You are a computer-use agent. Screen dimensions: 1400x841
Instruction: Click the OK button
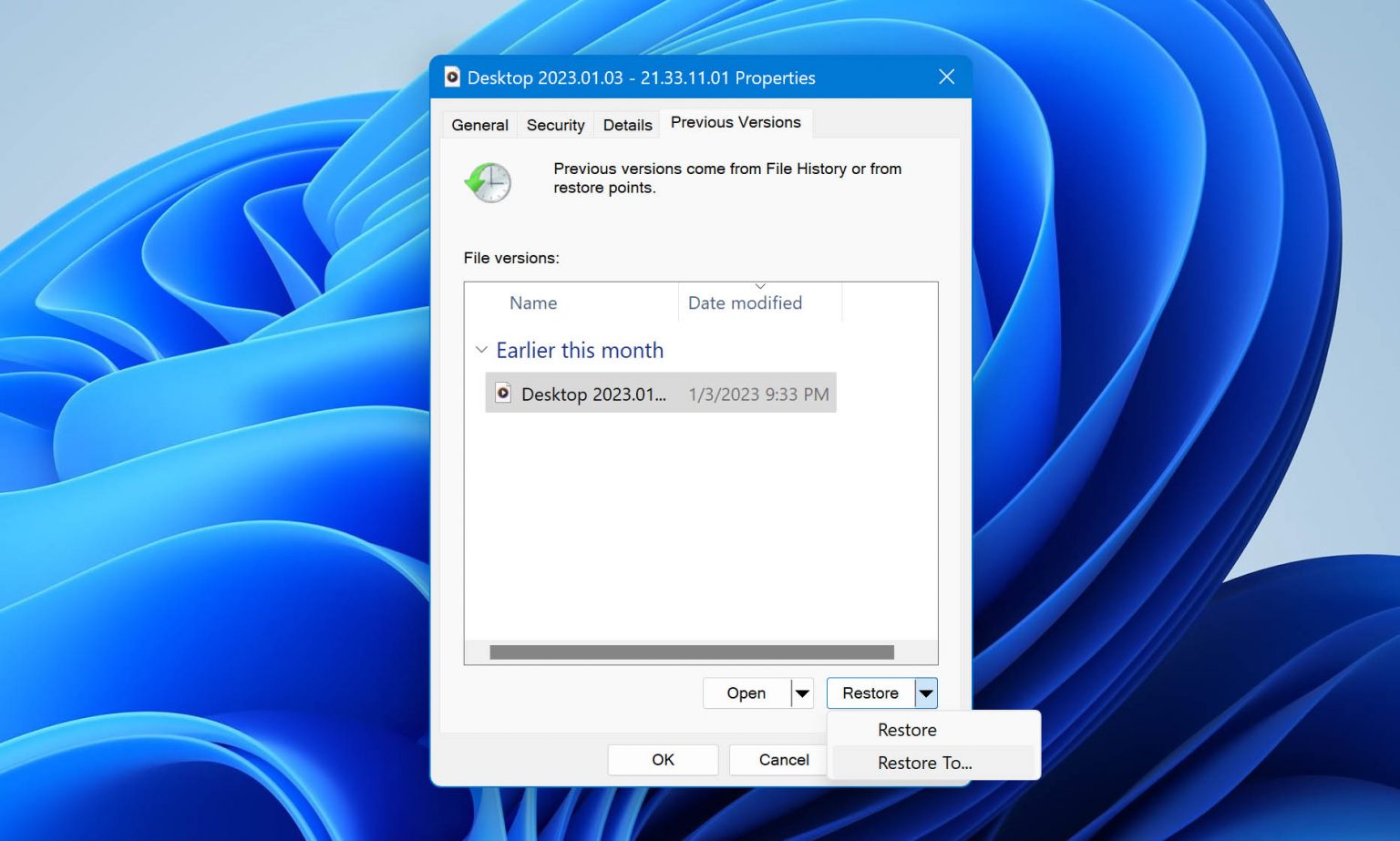coord(663,759)
